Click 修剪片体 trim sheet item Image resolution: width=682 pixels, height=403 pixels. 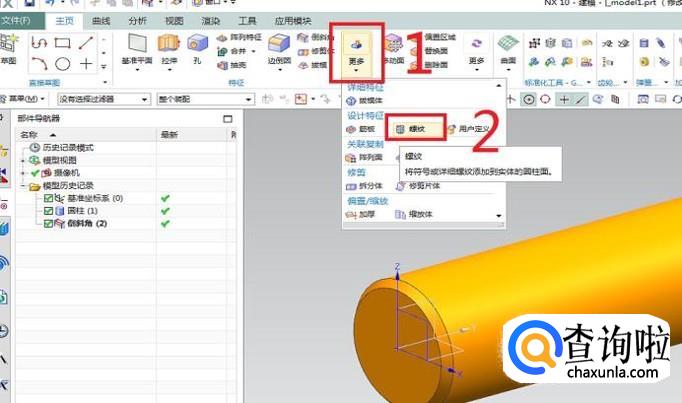[418, 186]
